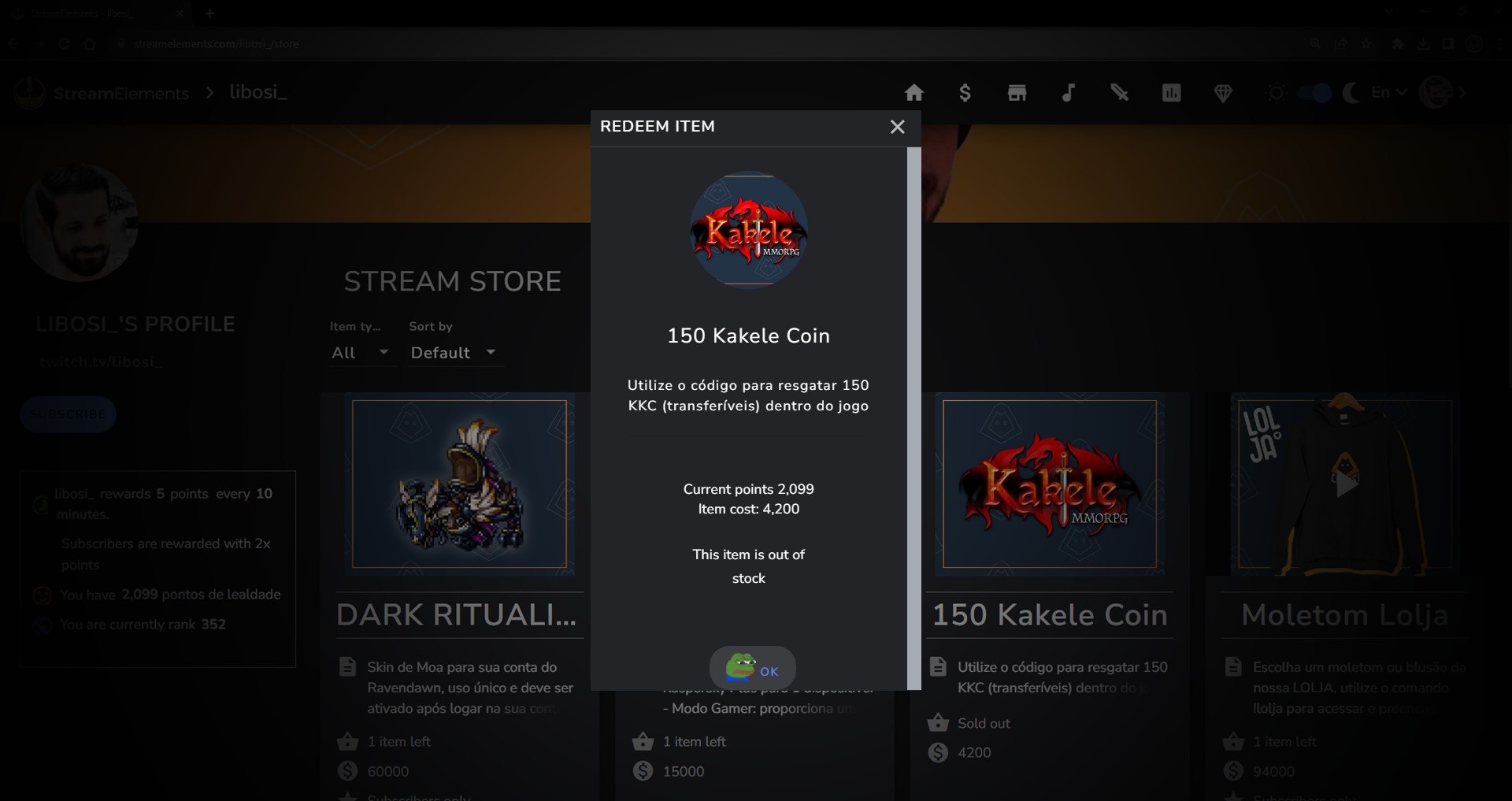1512x801 pixels.
Task: Open the browser downloads icon
Action: (x=1423, y=44)
